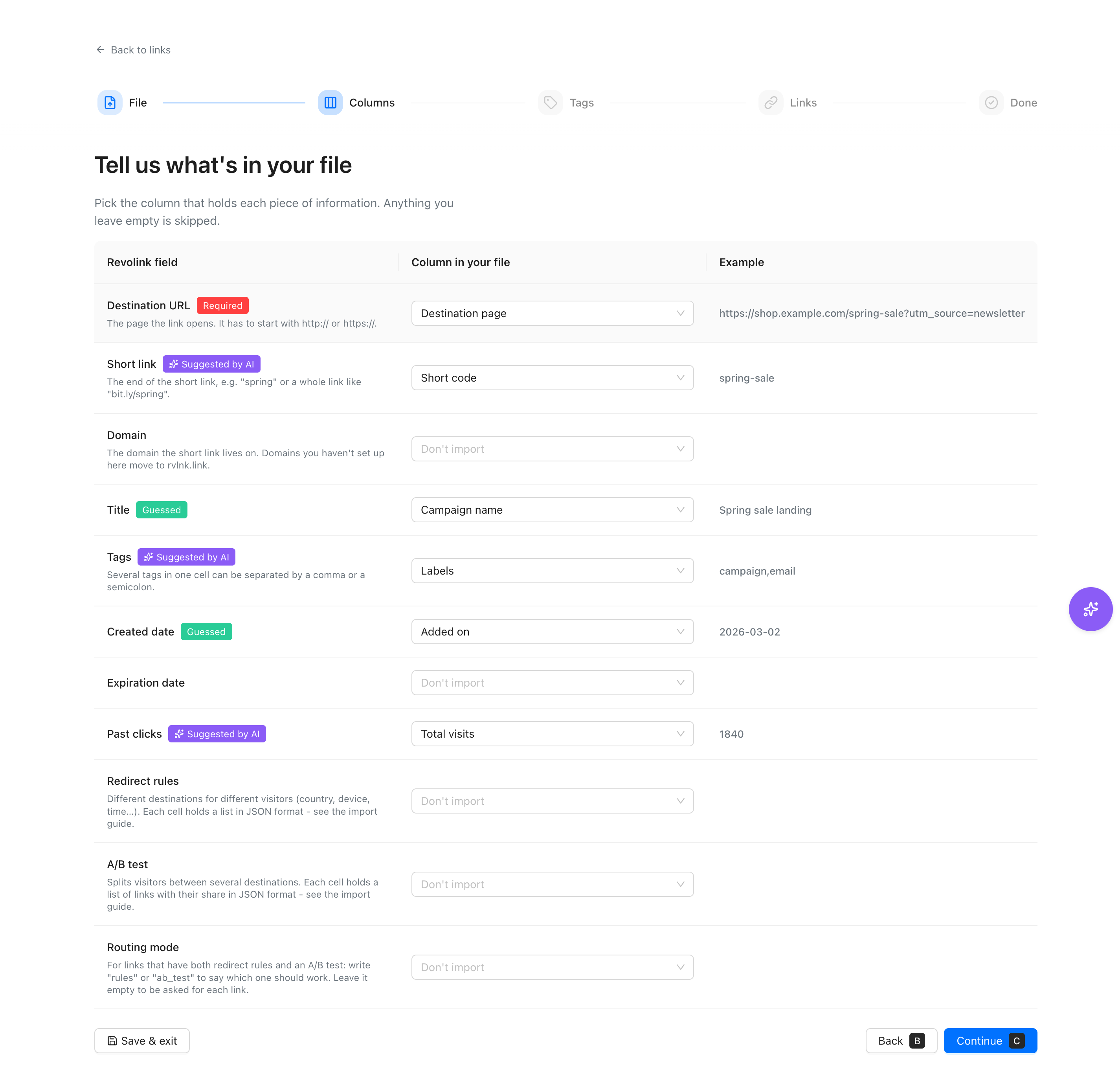Click the Back button
The height and width of the screenshot is (1091, 1120).
pyautogui.click(x=901, y=1041)
